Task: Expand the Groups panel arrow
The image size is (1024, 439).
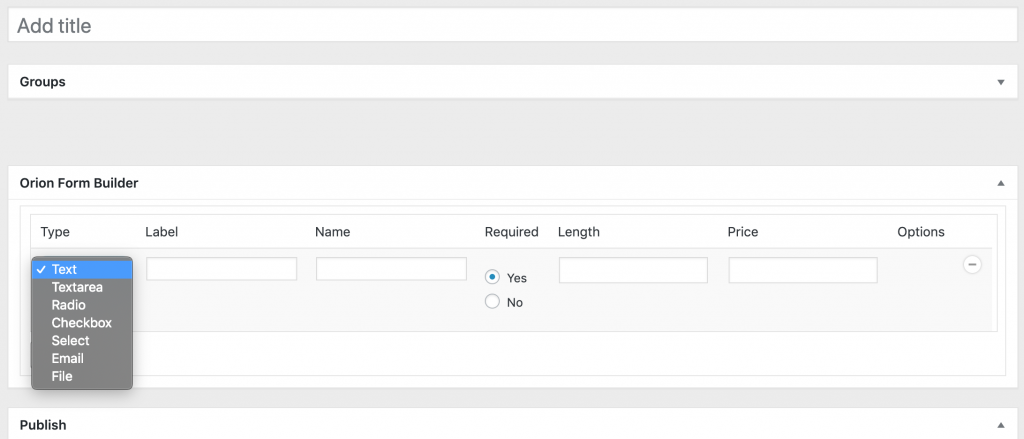Action: point(1000,82)
